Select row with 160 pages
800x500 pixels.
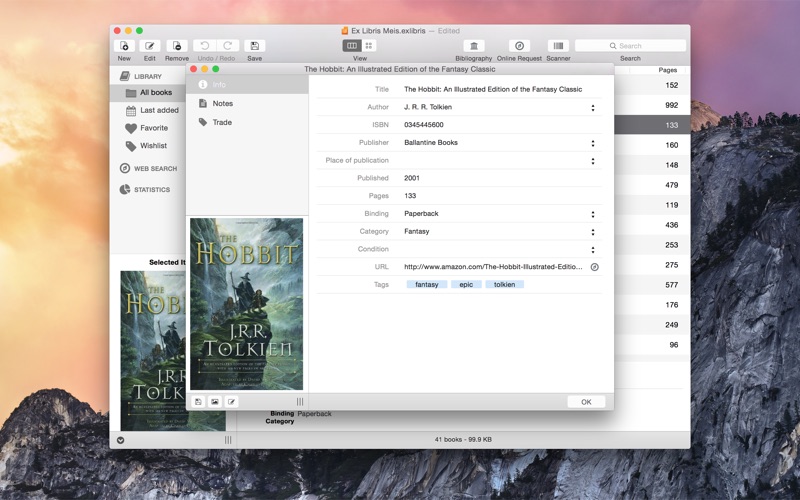(652, 145)
